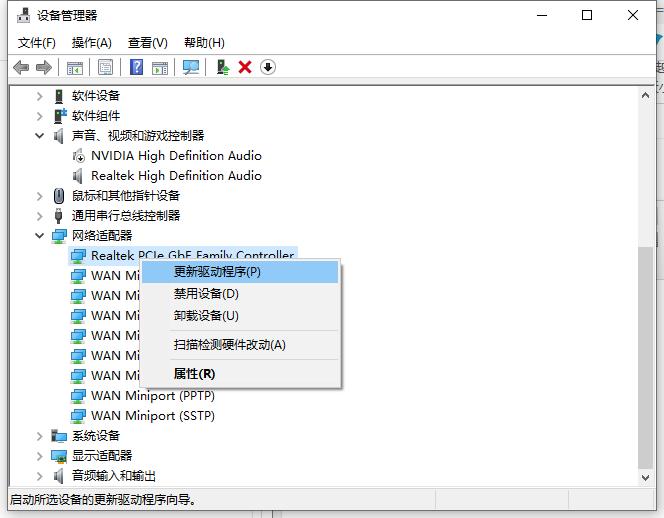Choose 属性(R) from context menu

(240, 374)
